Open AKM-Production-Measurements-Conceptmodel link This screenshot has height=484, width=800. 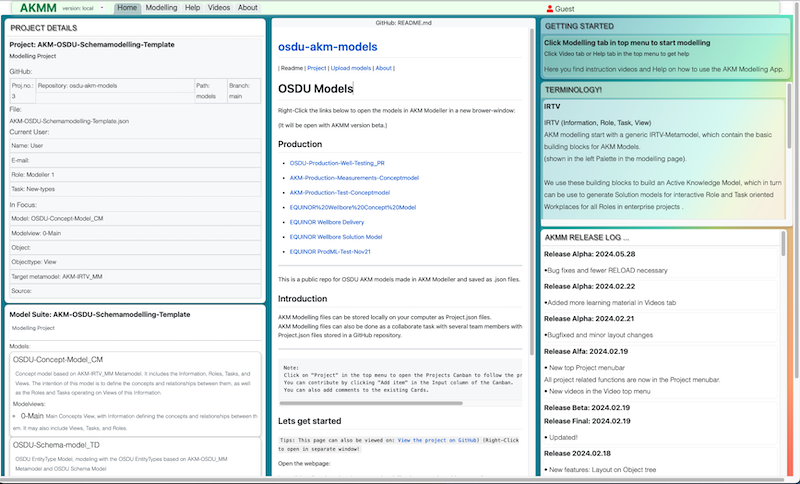coord(354,178)
